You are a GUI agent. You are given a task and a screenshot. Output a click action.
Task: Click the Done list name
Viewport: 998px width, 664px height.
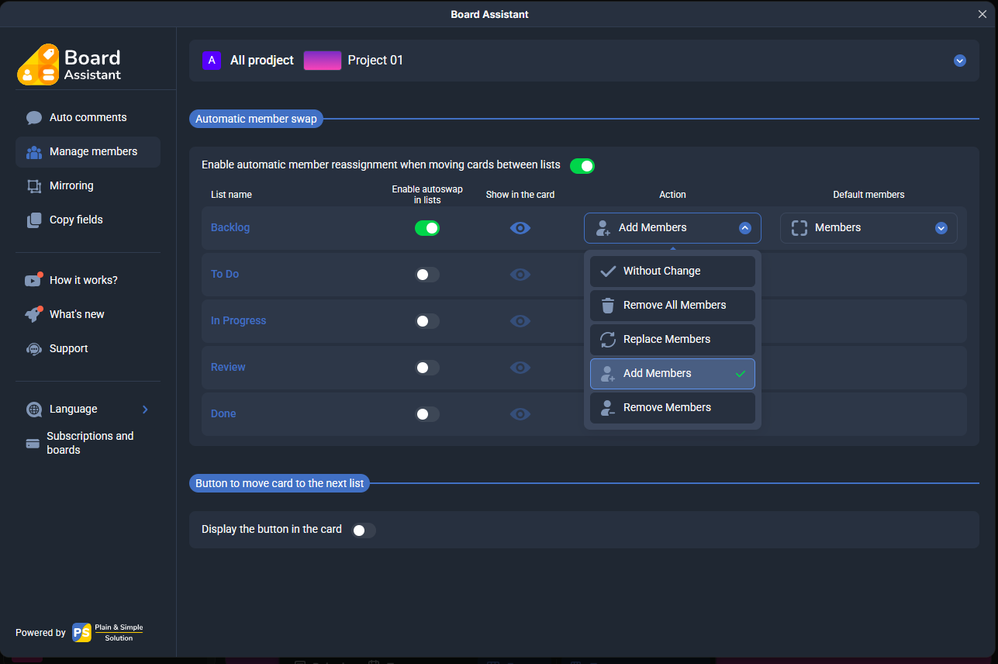[x=223, y=414]
